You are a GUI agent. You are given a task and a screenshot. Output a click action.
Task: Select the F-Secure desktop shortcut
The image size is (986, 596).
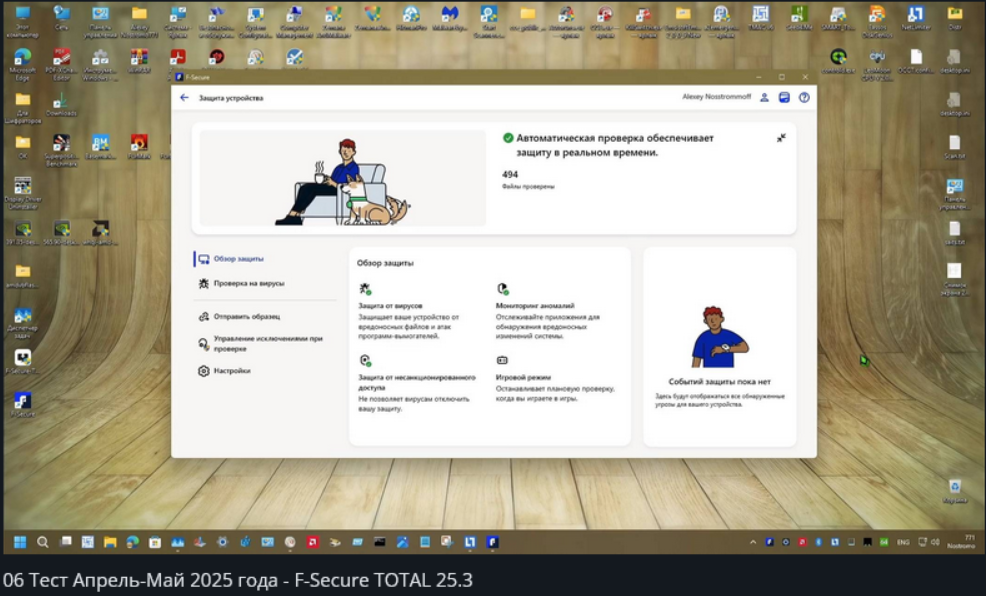(x=23, y=405)
